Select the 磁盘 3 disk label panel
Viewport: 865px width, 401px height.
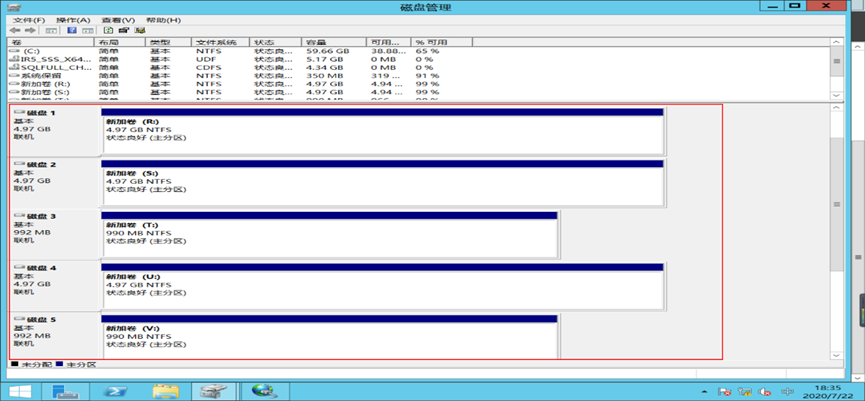[x=55, y=235]
